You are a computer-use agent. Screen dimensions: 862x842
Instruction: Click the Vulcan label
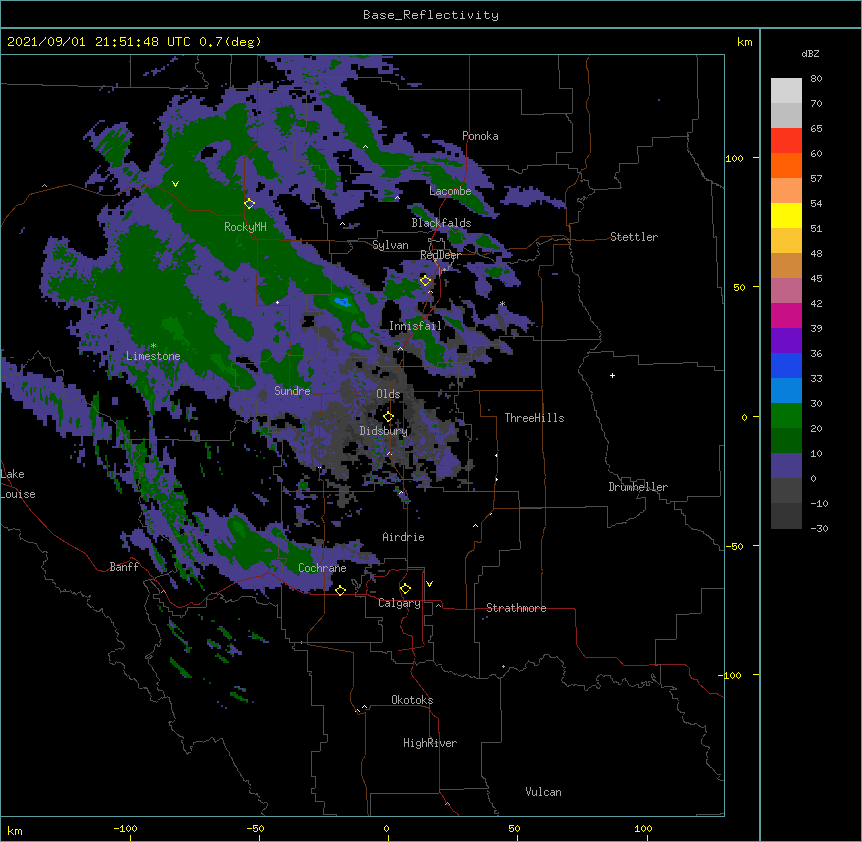[x=543, y=792]
